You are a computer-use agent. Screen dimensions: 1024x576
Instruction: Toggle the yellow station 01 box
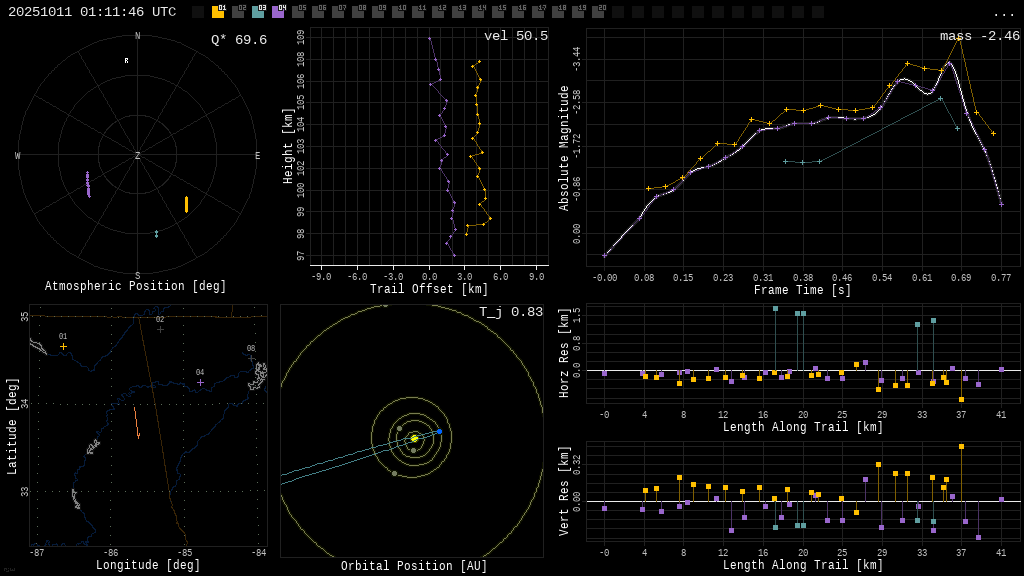[218, 12]
